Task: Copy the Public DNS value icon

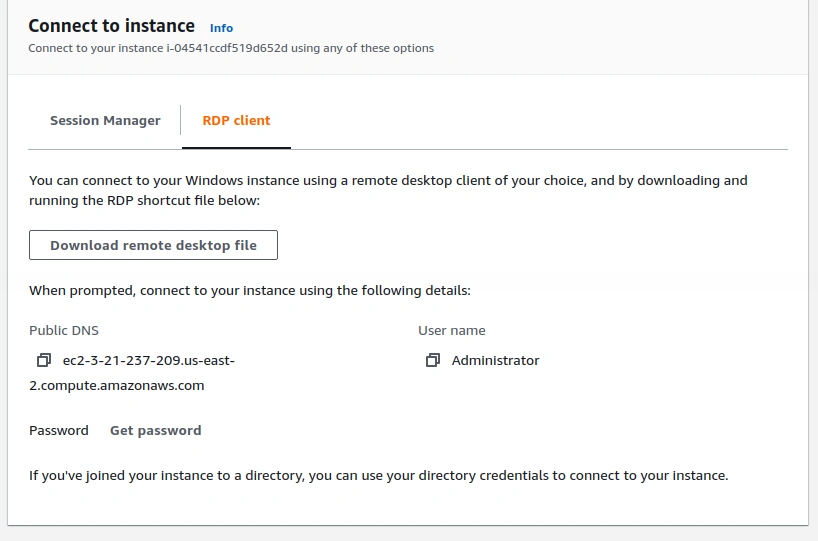Action: click(x=44, y=360)
